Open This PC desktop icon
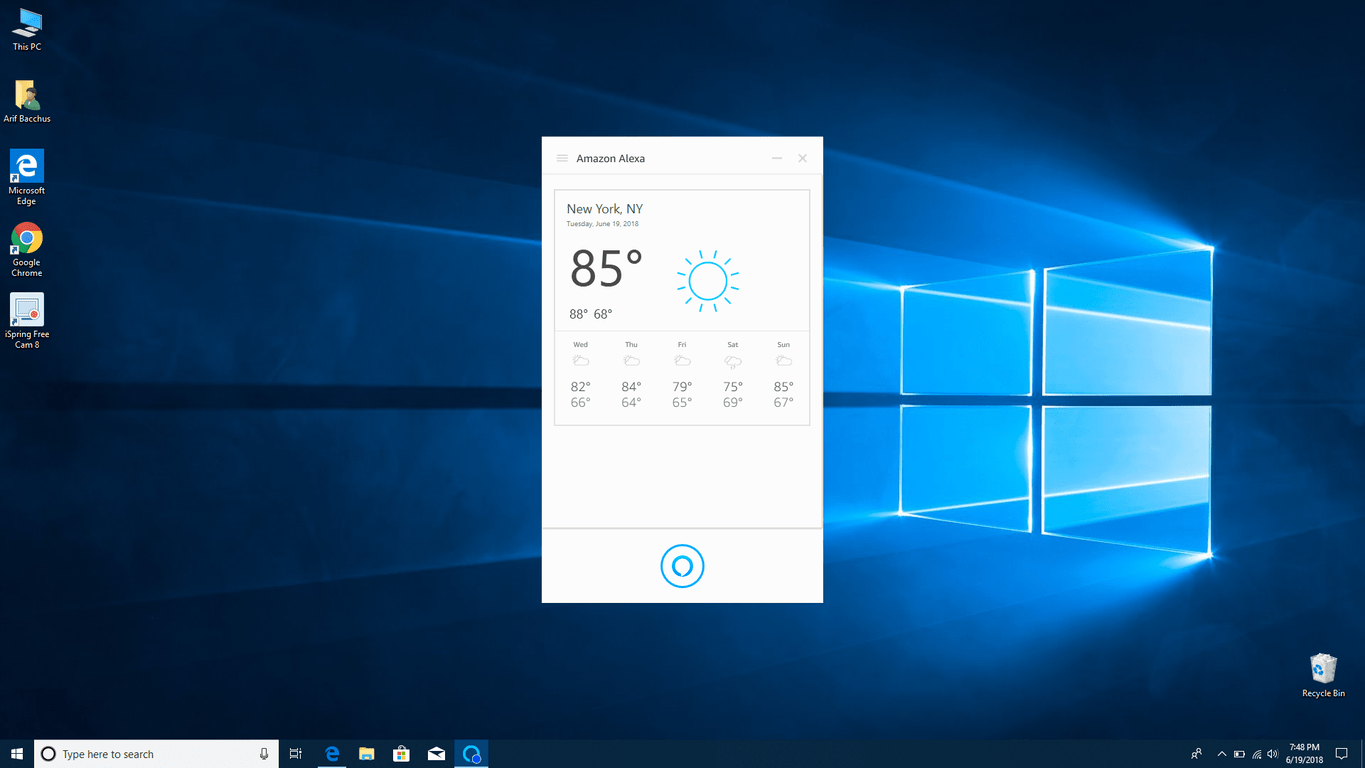 tap(27, 30)
